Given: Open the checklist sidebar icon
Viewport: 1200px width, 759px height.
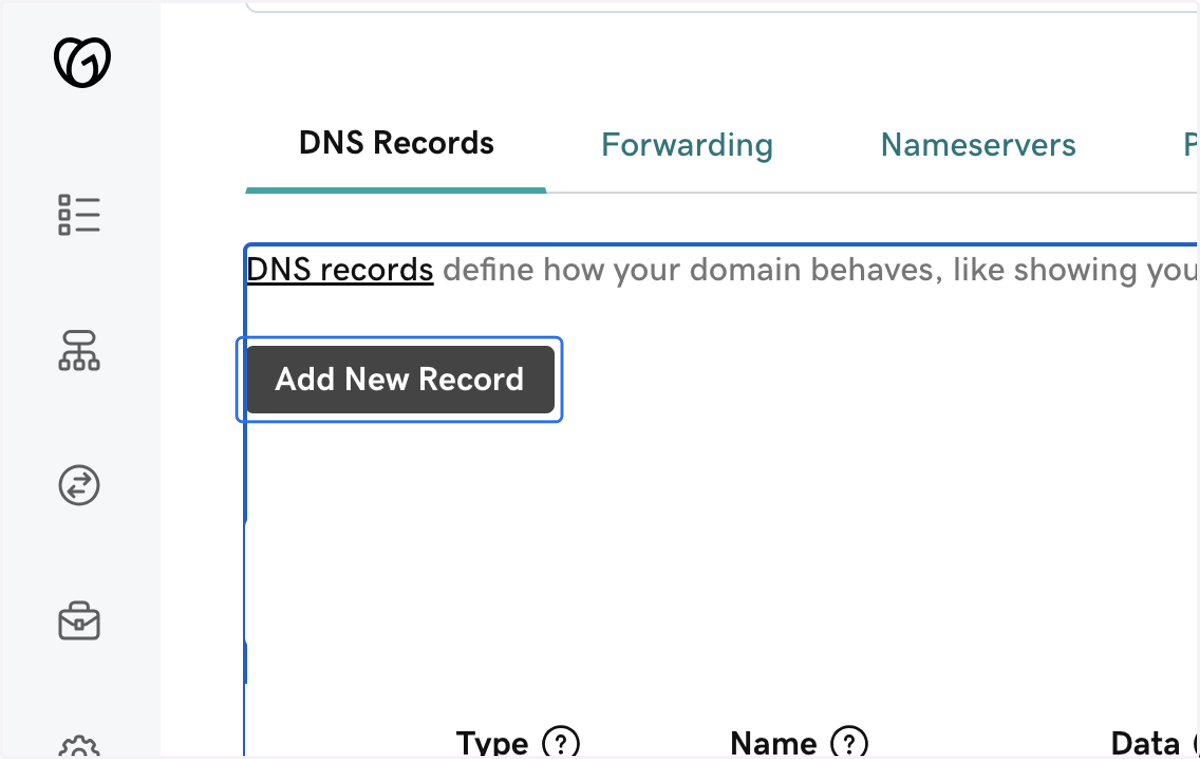Looking at the screenshot, I should tap(79, 214).
